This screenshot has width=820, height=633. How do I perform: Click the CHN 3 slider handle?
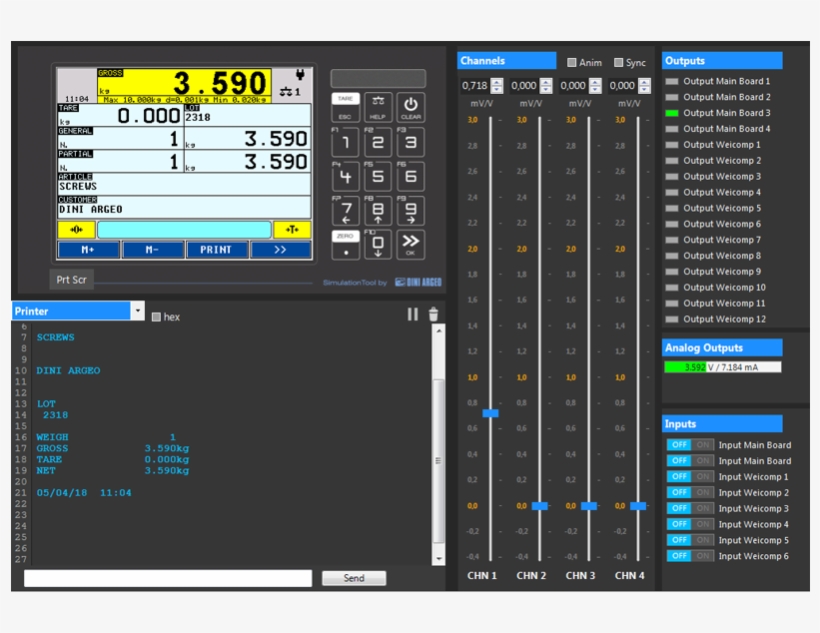(x=589, y=506)
